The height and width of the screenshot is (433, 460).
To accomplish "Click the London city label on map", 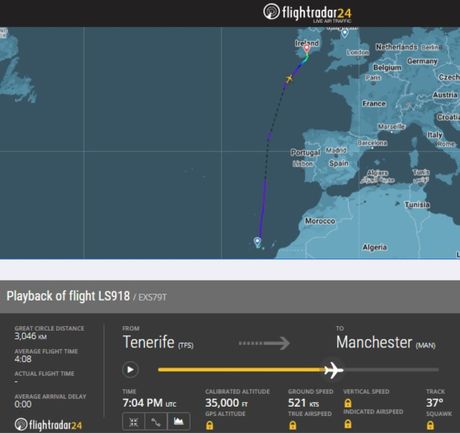I will (x=358, y=53).
